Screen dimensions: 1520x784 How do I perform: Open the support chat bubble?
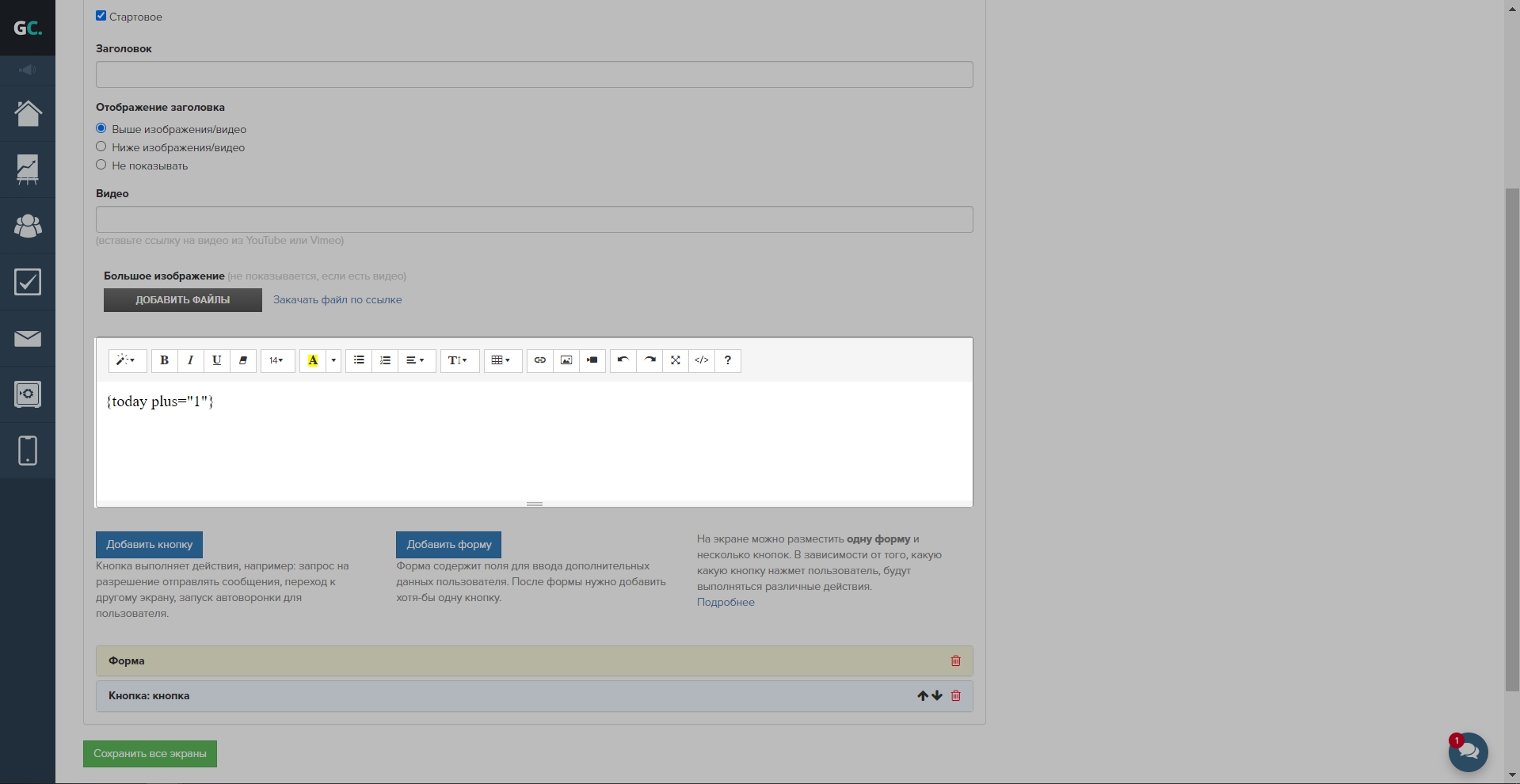pyautogui.click(x=1468, y=752)
